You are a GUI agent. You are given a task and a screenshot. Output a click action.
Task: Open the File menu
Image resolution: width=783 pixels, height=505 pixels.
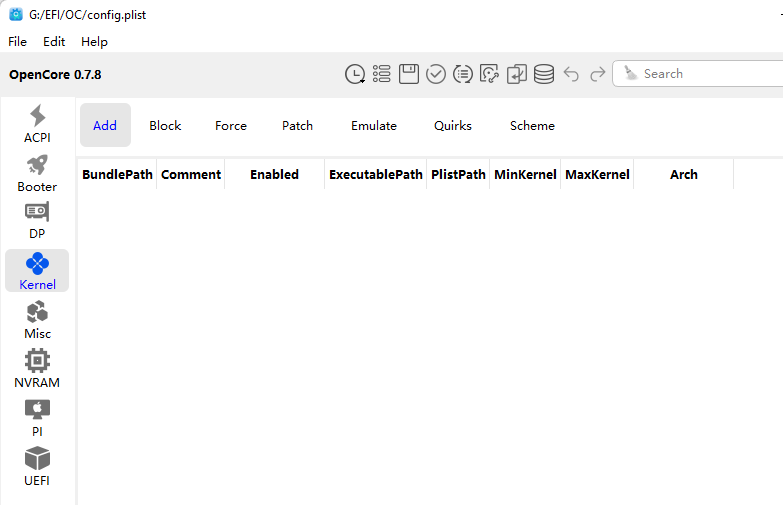click(17, 41)
